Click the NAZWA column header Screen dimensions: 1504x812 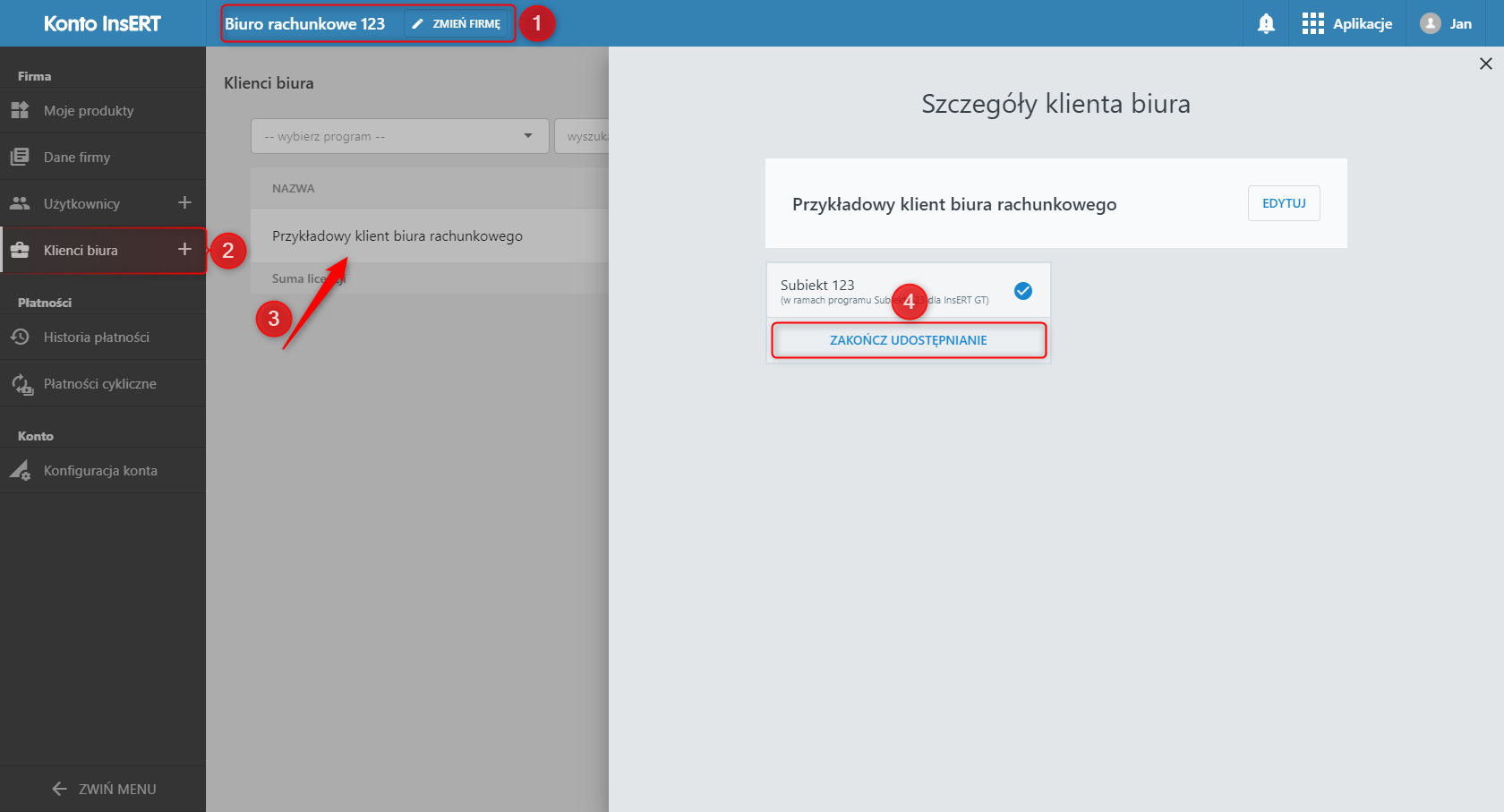pyautogui.click(x=294, y=188)
